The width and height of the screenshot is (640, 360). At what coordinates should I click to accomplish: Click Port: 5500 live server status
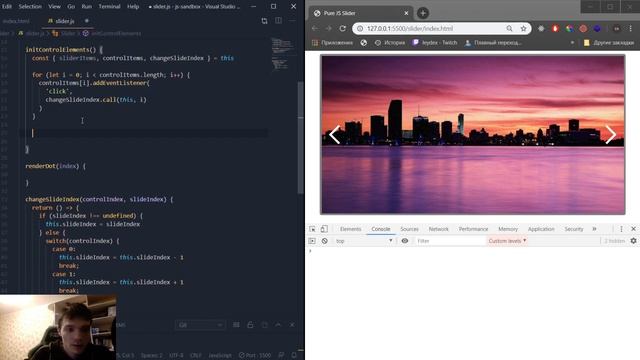point(255,356)
